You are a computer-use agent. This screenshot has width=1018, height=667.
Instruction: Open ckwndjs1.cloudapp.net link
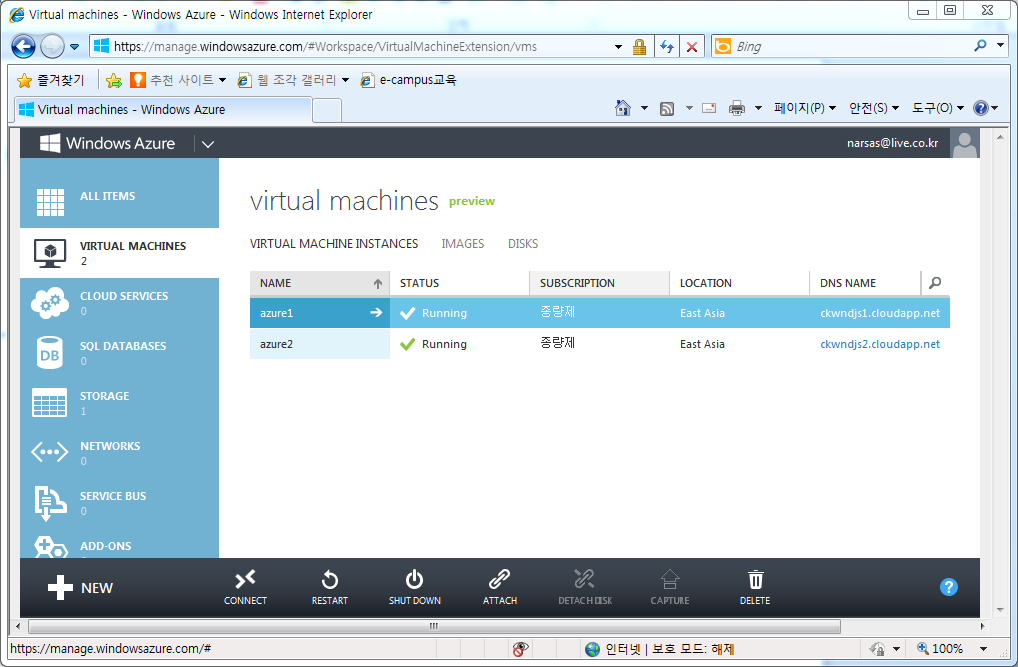click(880, 313)
